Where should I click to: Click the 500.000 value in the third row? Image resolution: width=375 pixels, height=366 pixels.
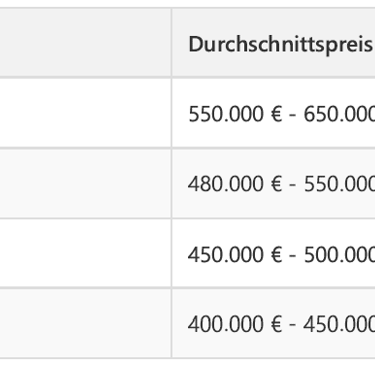pos(339,255)
